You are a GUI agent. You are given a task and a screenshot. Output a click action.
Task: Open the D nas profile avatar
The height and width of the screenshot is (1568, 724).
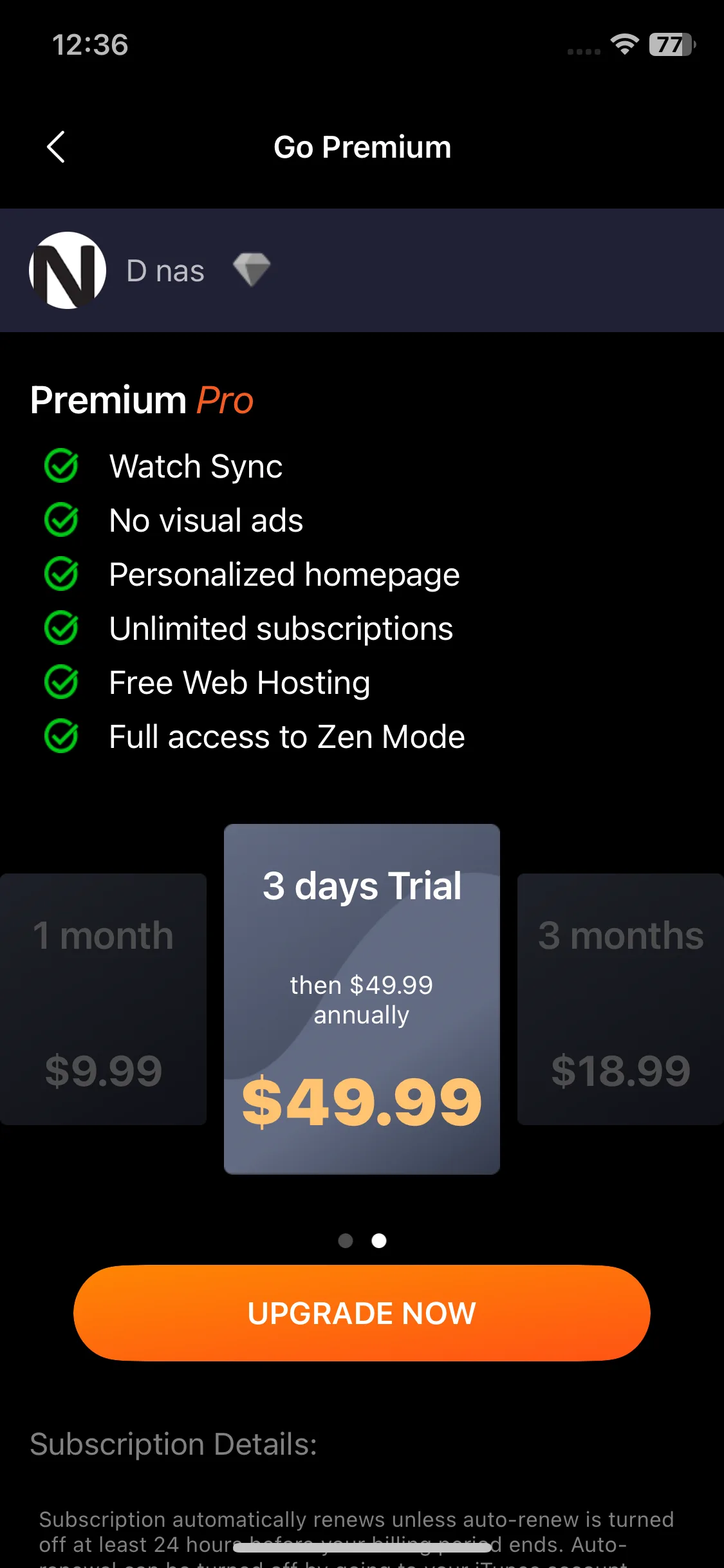[68, 270]
